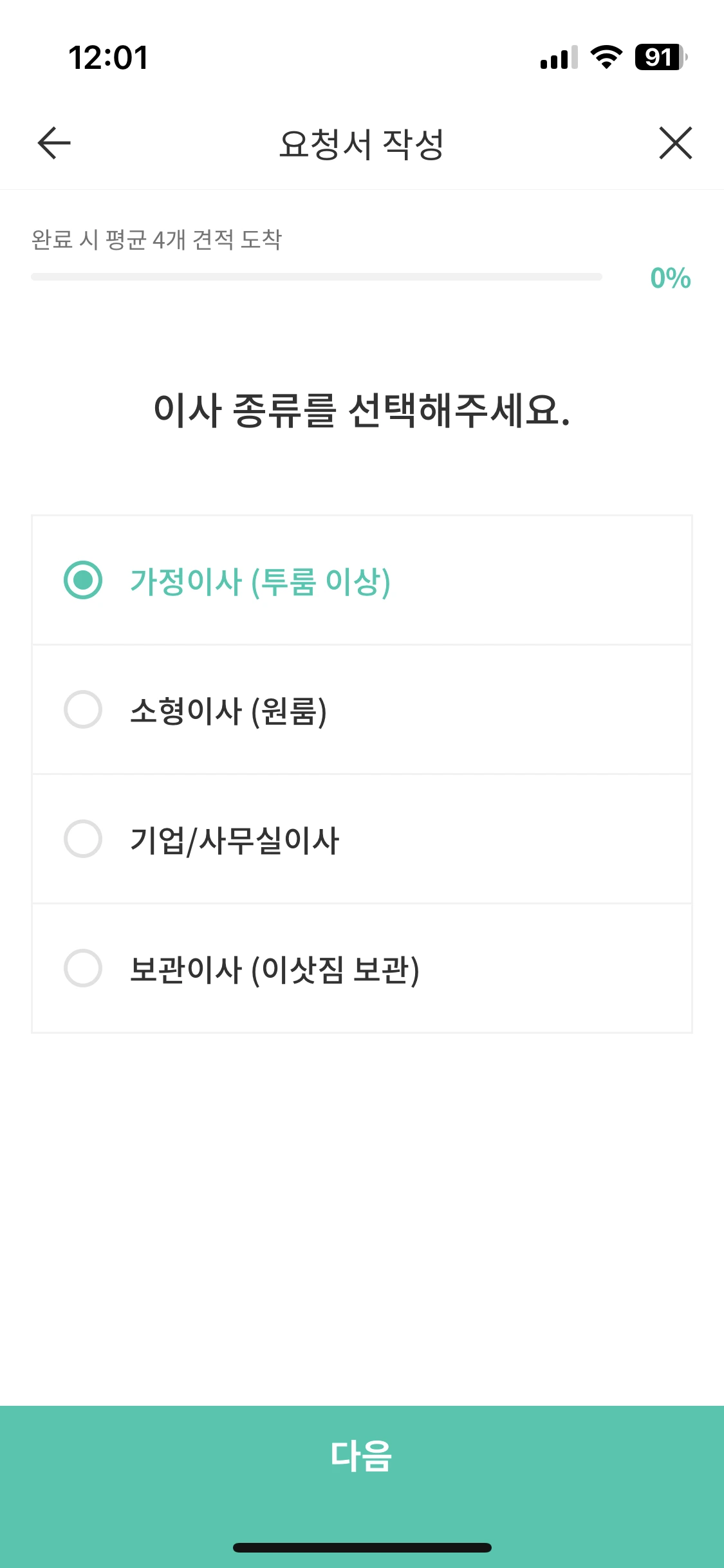This screenshot has height=1568, width=724.
Task: Tap the 보관이사 (이삿짐 보관) option label
Action: point(274,969)
